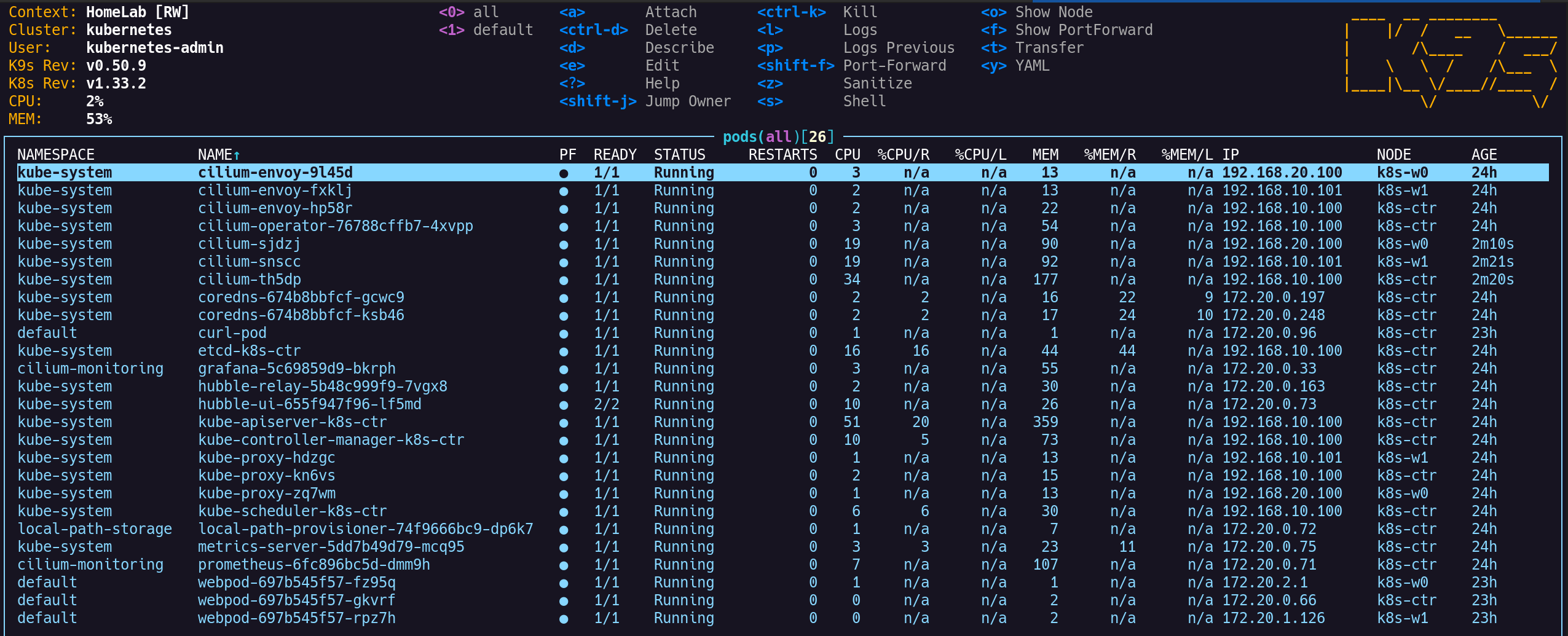The width and height of the screenshot is (1568, 636).
Task: Select the webpod-697b545f57-gkvrf pod
Action: tap(782, 600)
